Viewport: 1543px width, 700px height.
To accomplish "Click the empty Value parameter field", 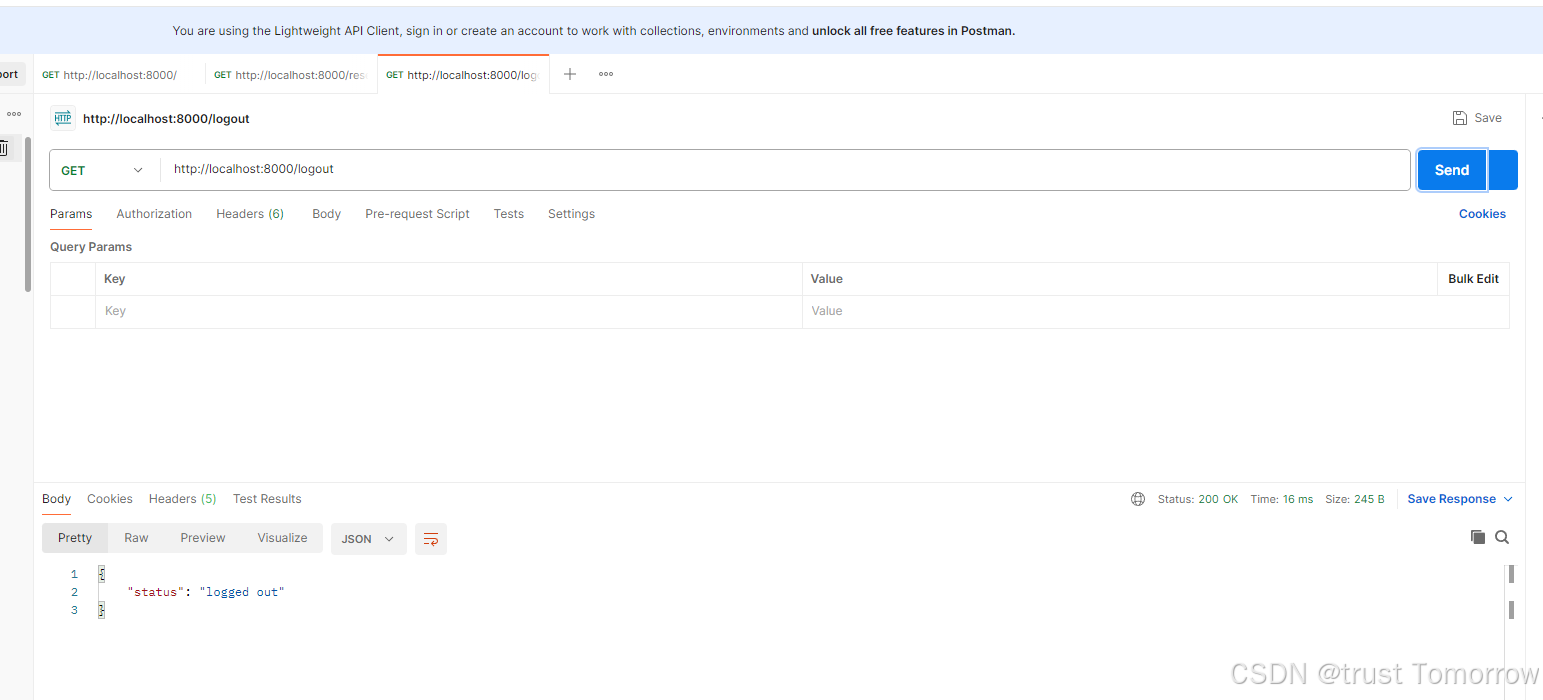I will point(1155,311).
